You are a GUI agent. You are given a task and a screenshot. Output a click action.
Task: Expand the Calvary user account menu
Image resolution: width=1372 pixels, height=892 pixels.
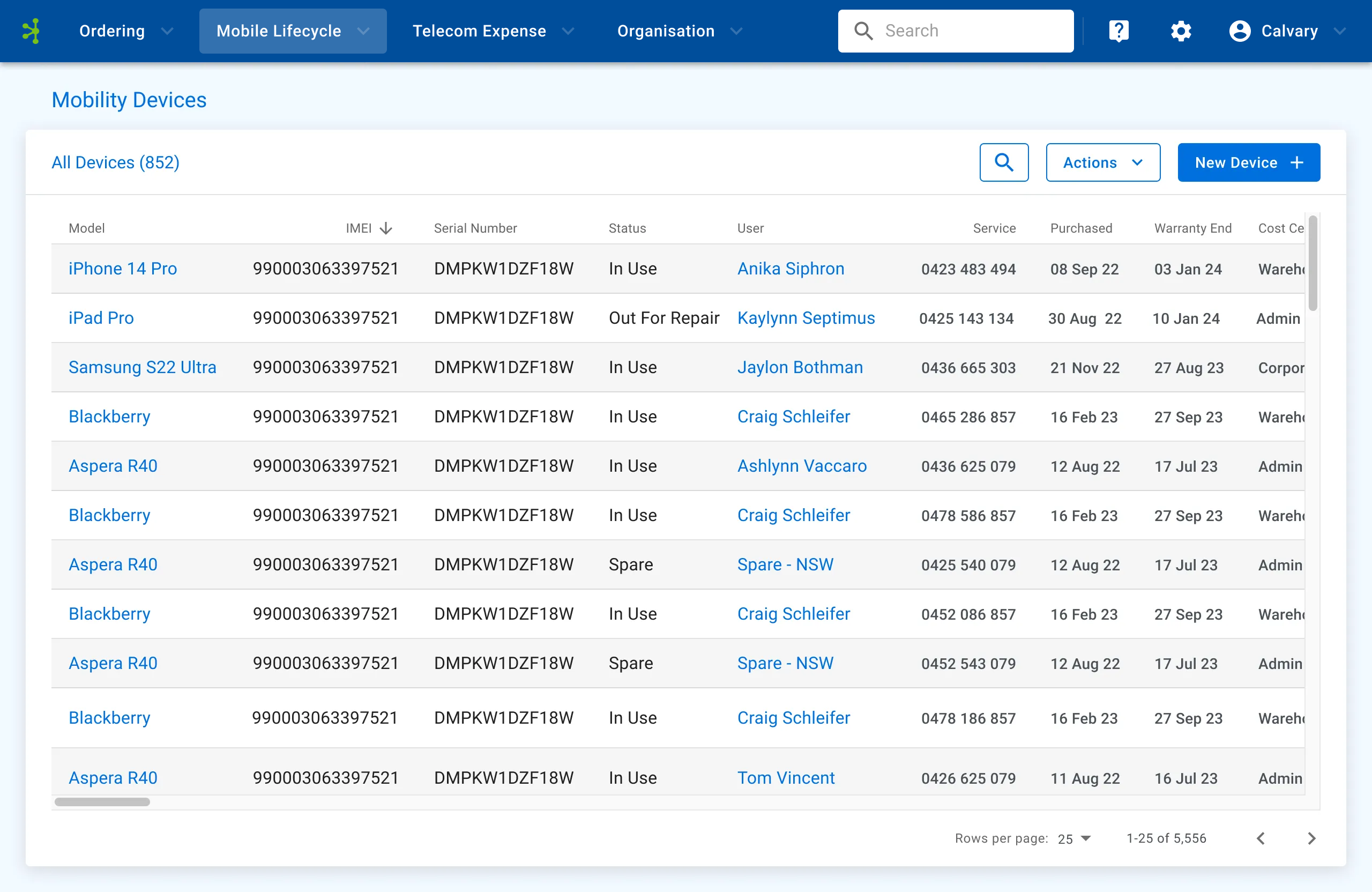point(1345,30)
